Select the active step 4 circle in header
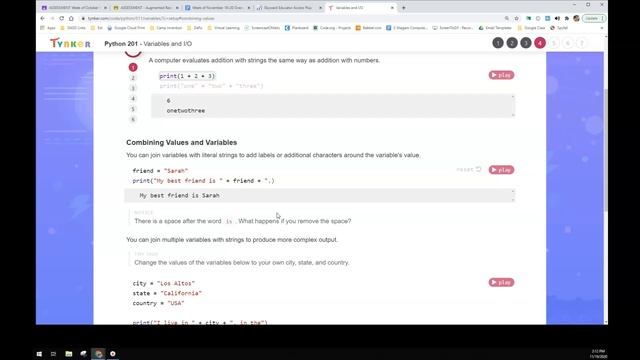 pyautogui.click(x=540, y=43)
